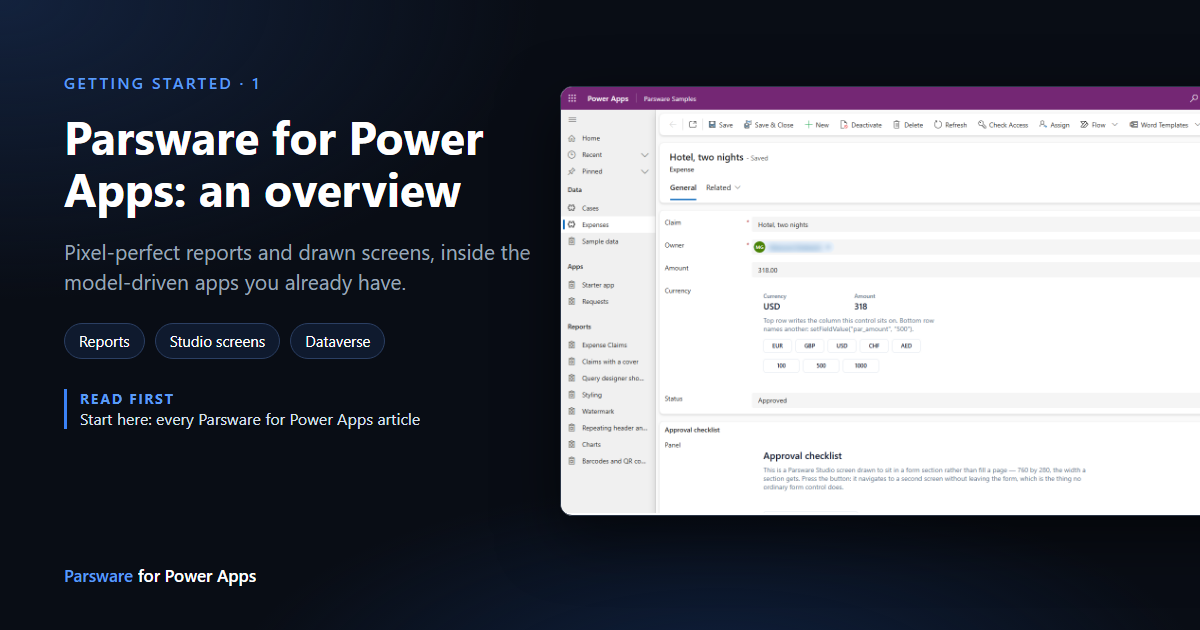This screenshot has width=1200, height=630.
Task: Deactivate the current record
Action: 861,125
